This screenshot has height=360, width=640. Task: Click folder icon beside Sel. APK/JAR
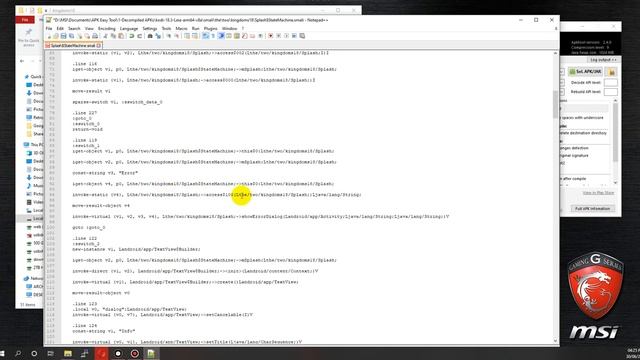pyautogui.click(x=611, y=72)
